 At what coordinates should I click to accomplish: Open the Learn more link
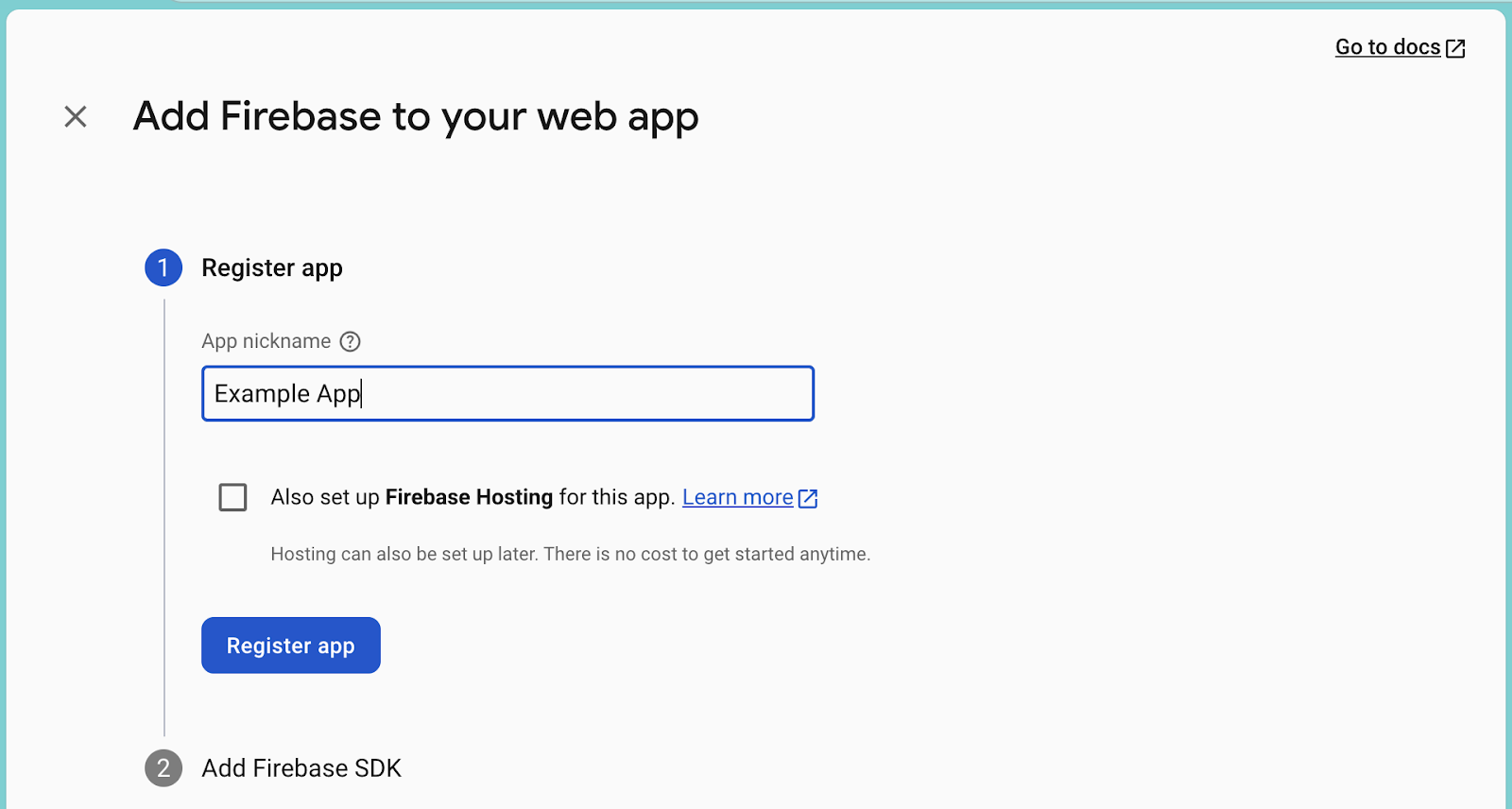pyautogui.click(x=737, y=497)
